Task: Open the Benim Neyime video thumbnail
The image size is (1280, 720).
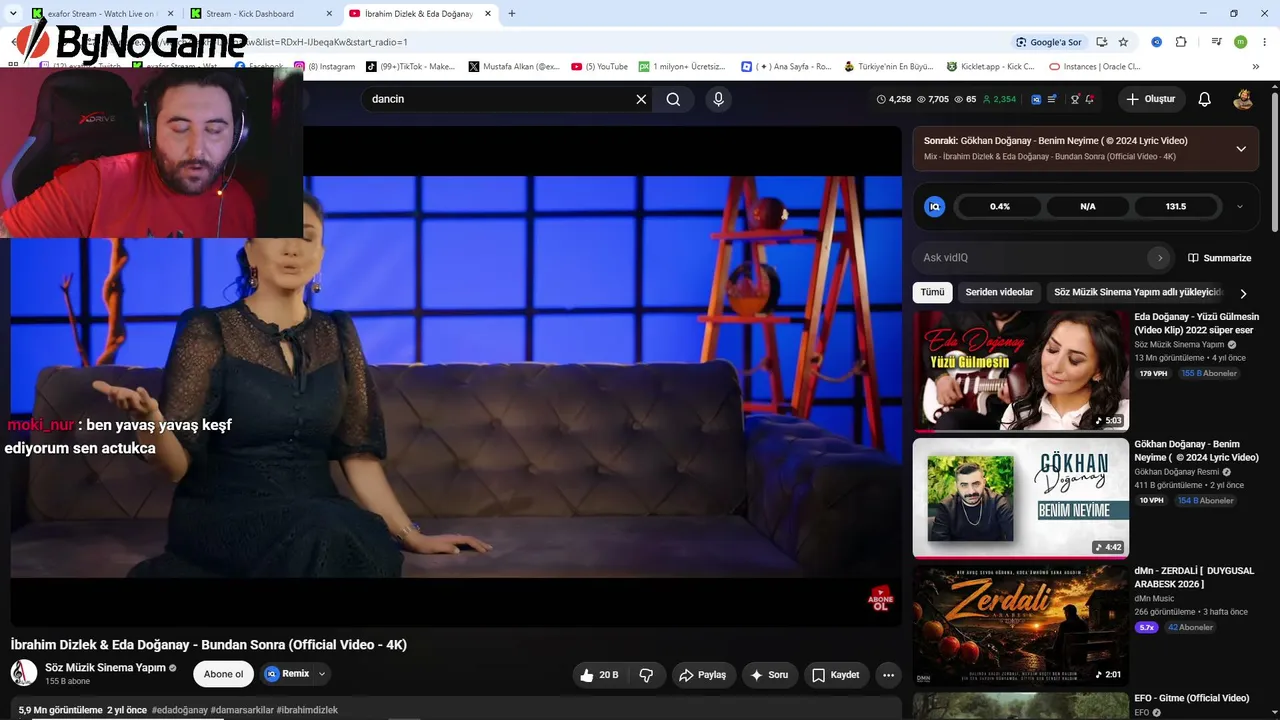Action: (x=1020, y=498)
